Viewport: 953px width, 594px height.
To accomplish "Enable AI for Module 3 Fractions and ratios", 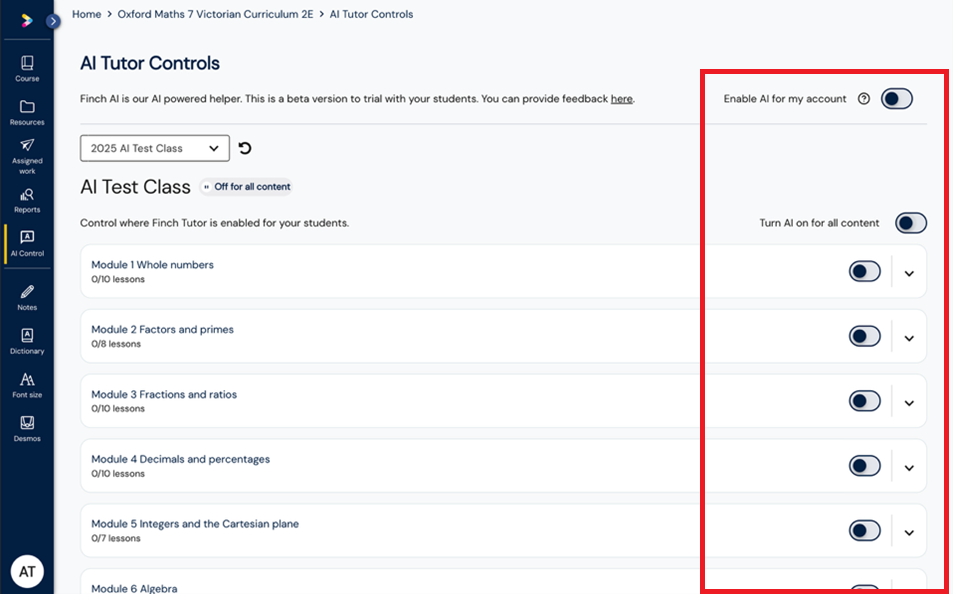I will click(x=864, y=401).
